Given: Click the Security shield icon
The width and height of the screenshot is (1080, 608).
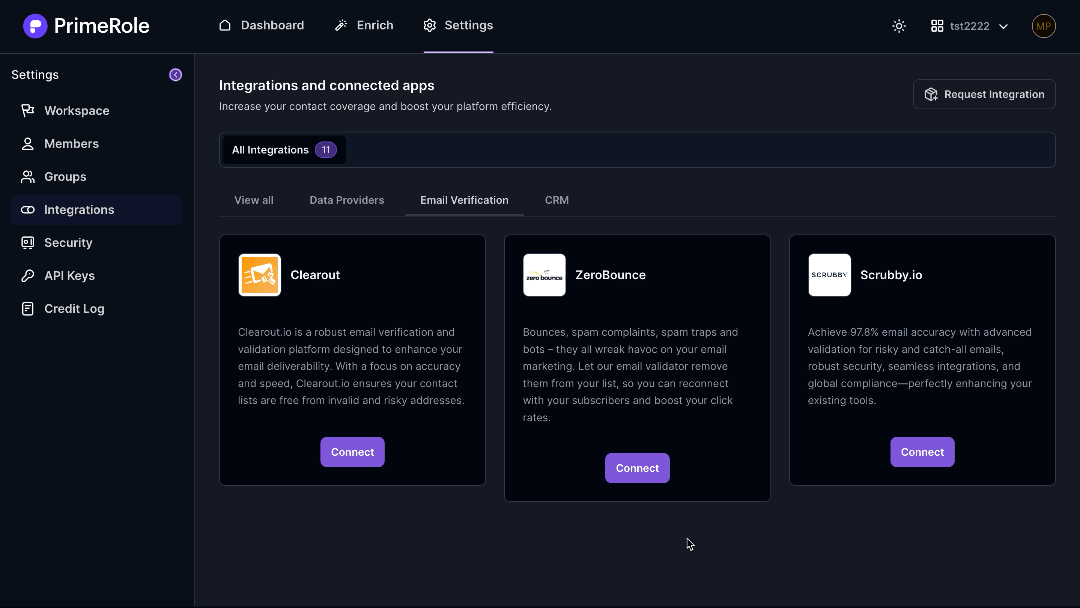Looking at the screenshot, I should (x=28, y=242).
